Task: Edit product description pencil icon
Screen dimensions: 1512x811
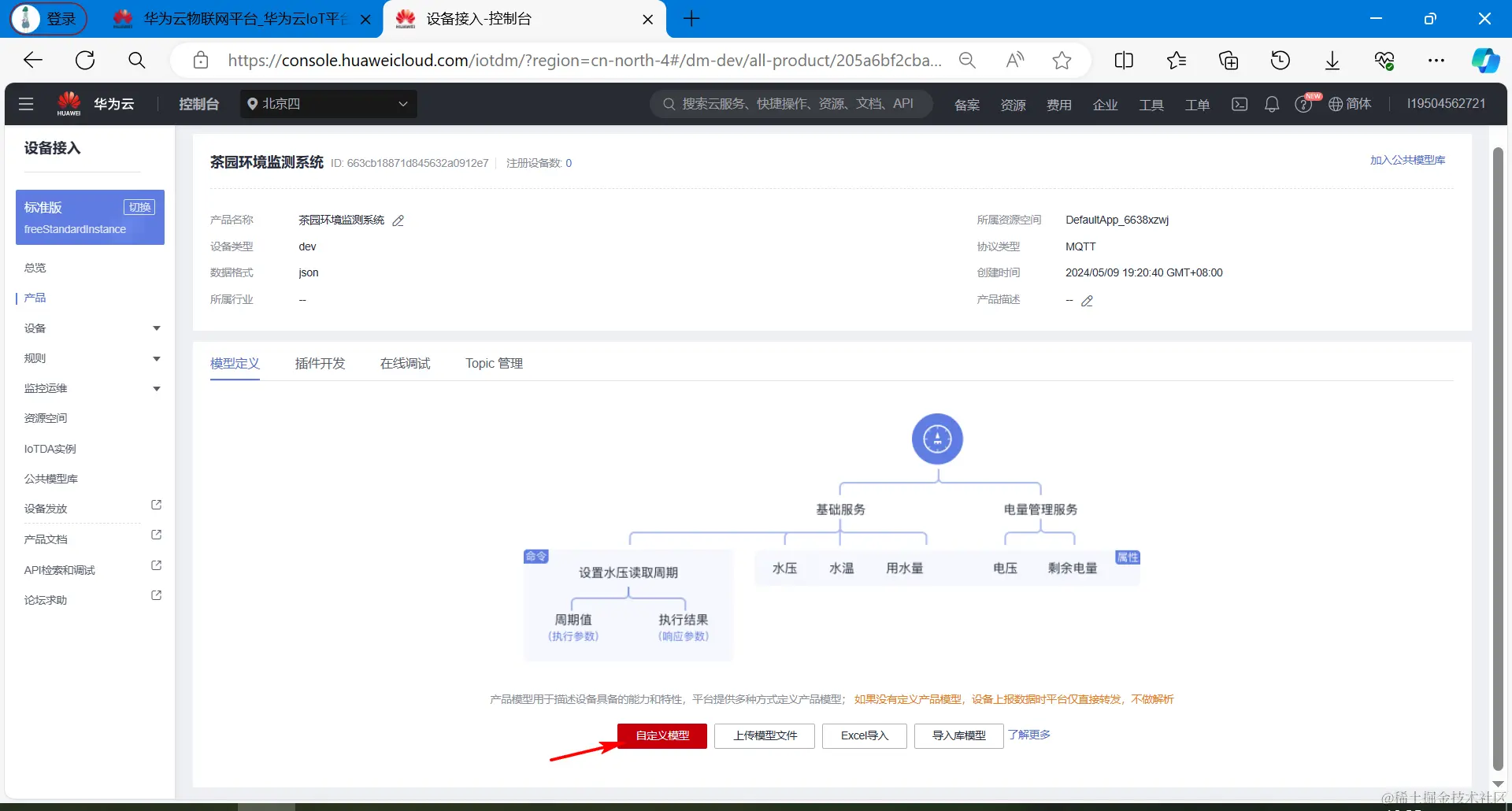Action: (x=1088, y=301)
